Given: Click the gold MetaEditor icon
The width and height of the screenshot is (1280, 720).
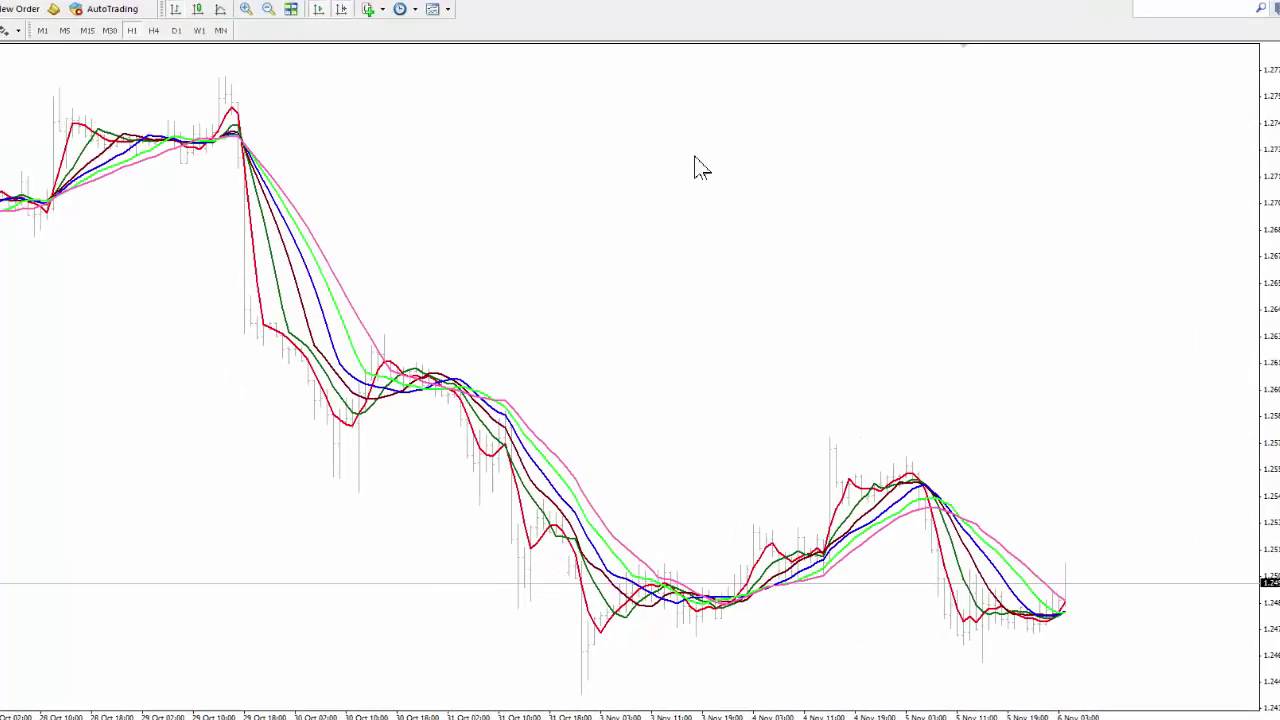Looking at the screenshot, I should coord(54,9).
